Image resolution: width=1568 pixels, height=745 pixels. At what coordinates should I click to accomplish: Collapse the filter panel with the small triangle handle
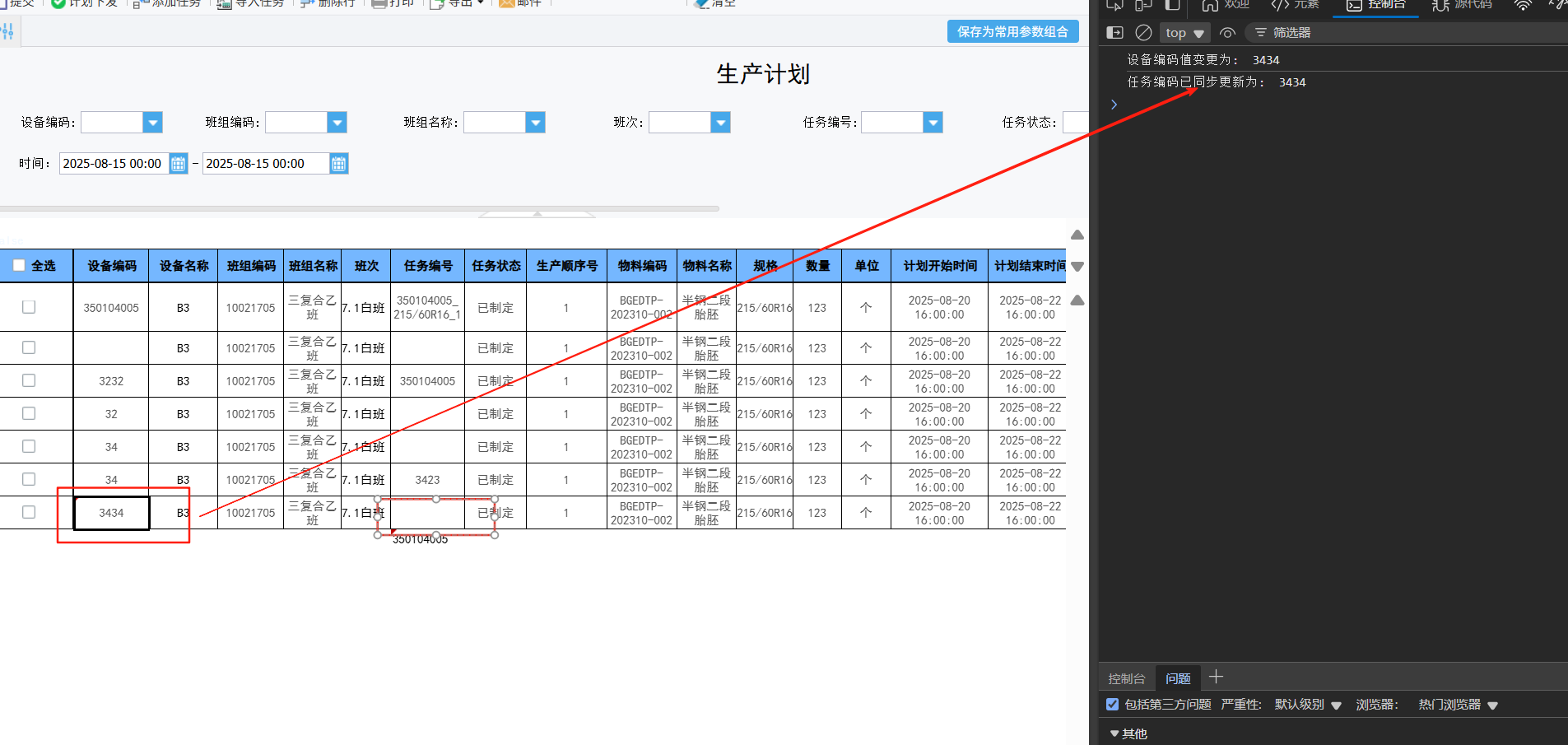coord(537,214)
